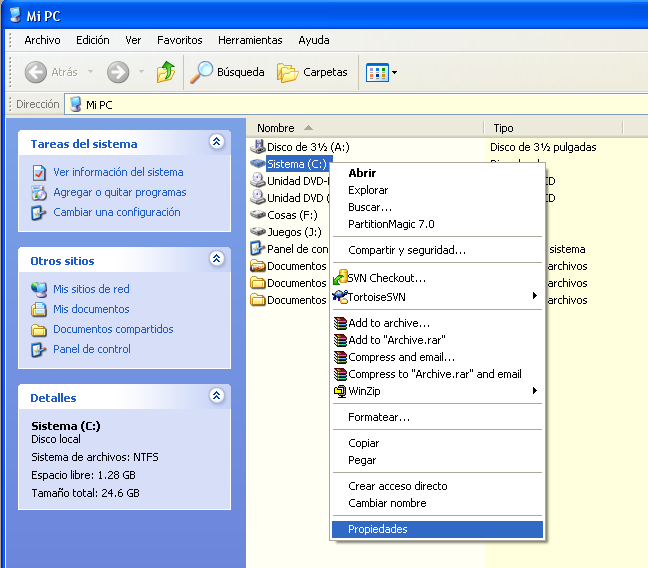Image resolution: width=648 pixels, height=568 pixels.
Task: Click the Ver información del sistema icon
Action: [39, 172]
